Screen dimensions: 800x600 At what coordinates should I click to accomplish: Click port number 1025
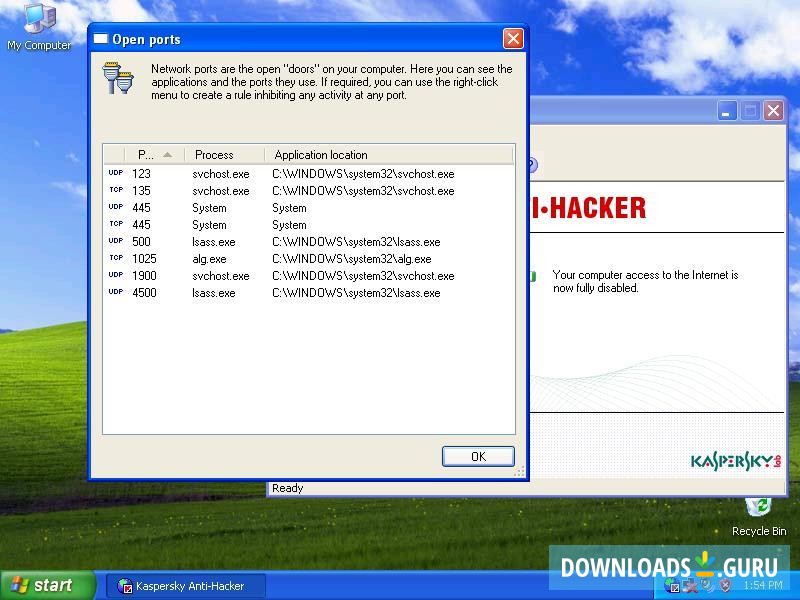(x=144, y=259)
